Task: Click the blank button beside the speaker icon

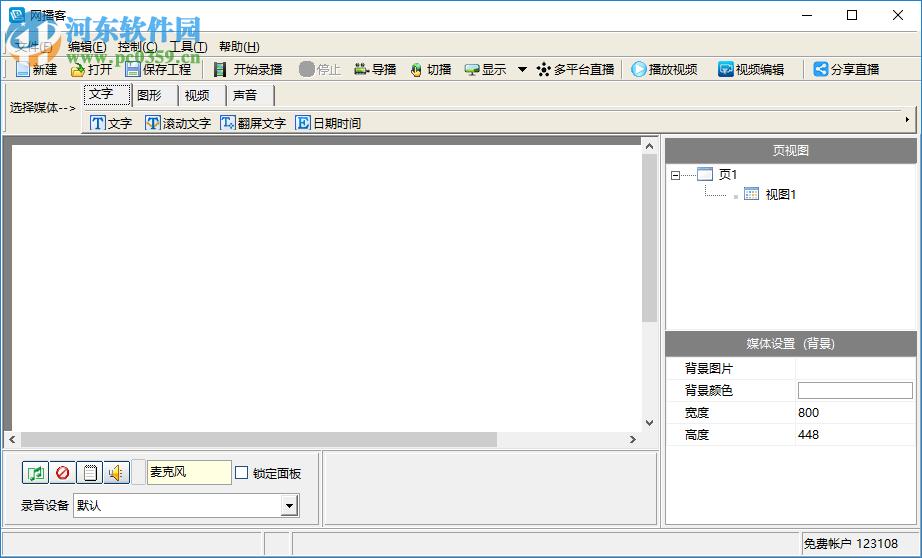Action: pyautogui.click(x=138, y=473)
